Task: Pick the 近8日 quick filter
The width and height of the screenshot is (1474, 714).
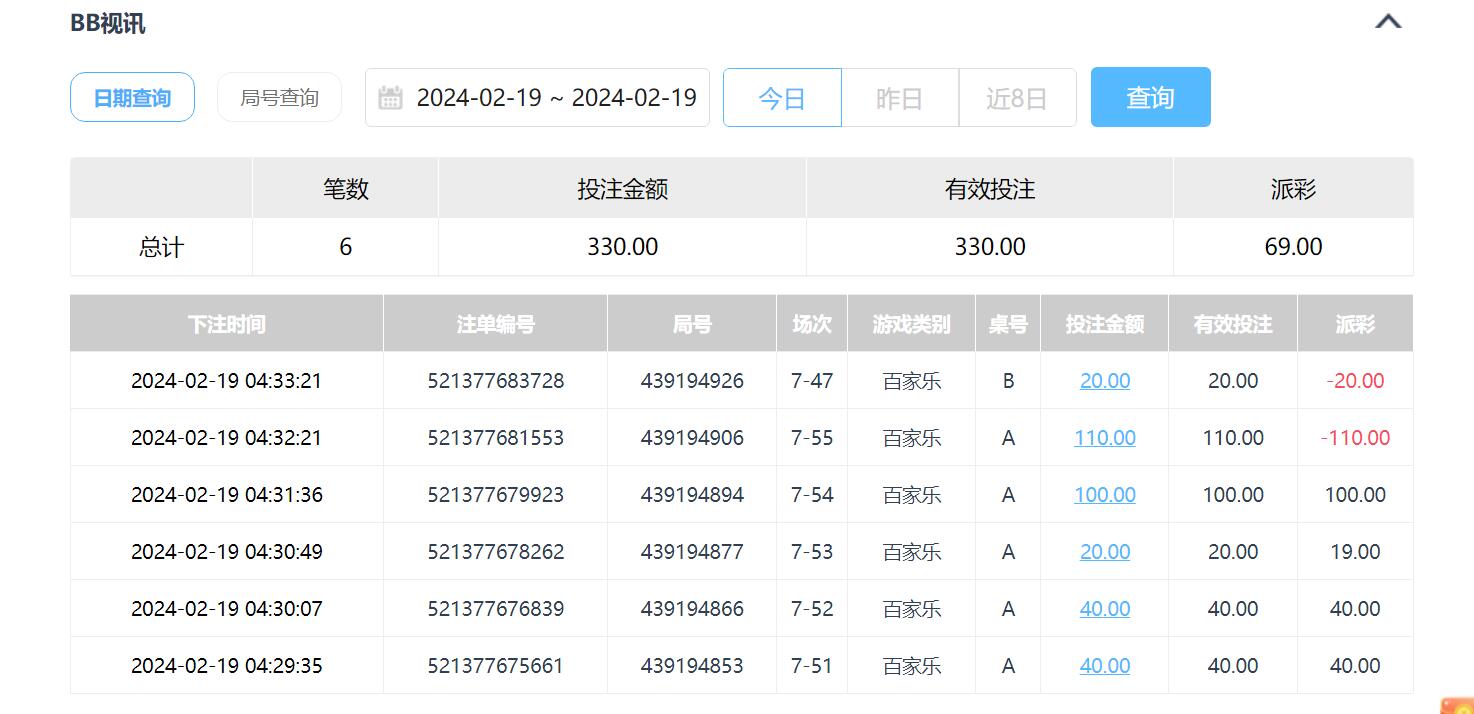Action: point(1016,98)
